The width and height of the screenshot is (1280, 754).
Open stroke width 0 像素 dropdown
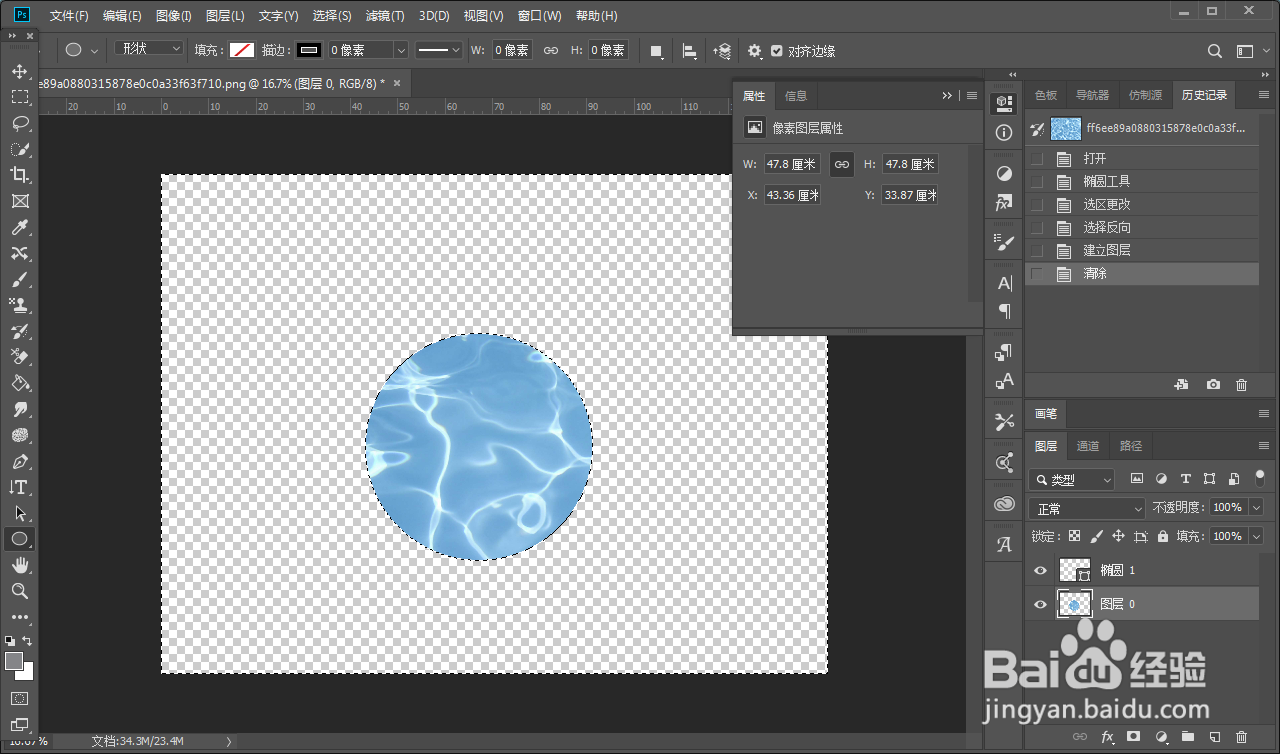[401, 50]
